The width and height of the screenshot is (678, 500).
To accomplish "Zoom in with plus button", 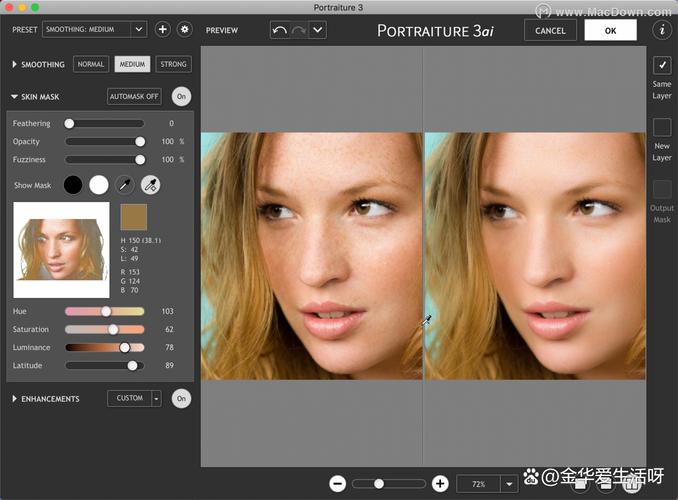I will (440, 484).
